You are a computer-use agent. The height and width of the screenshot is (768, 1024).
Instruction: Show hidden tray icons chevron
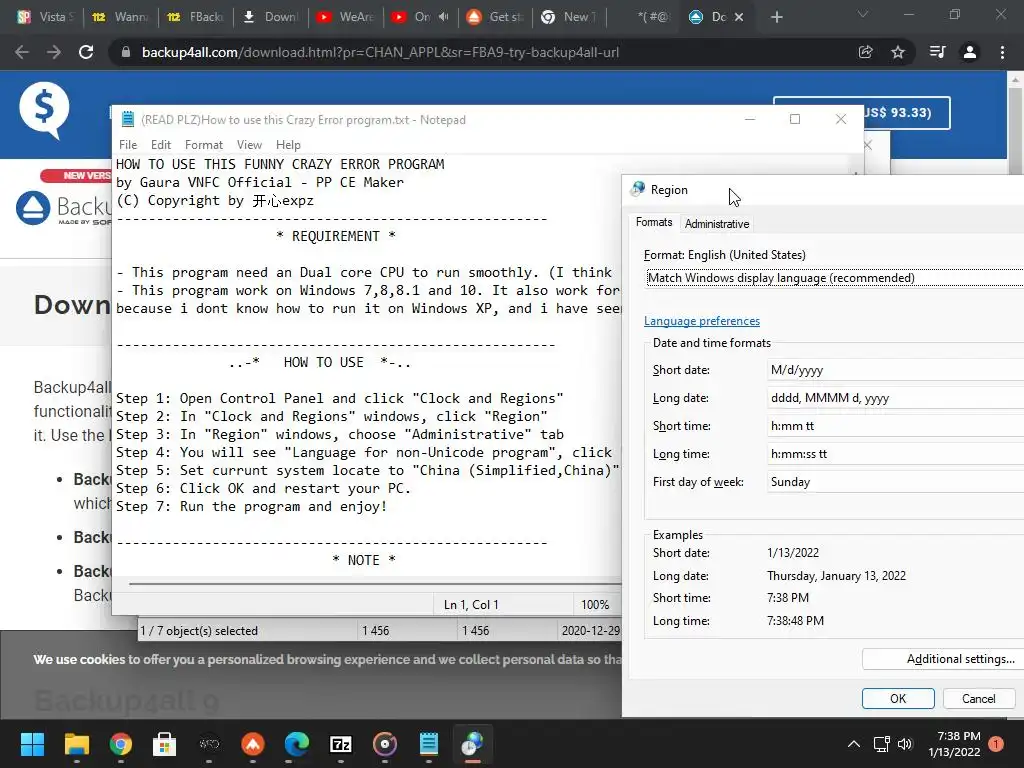click(854, 744)
